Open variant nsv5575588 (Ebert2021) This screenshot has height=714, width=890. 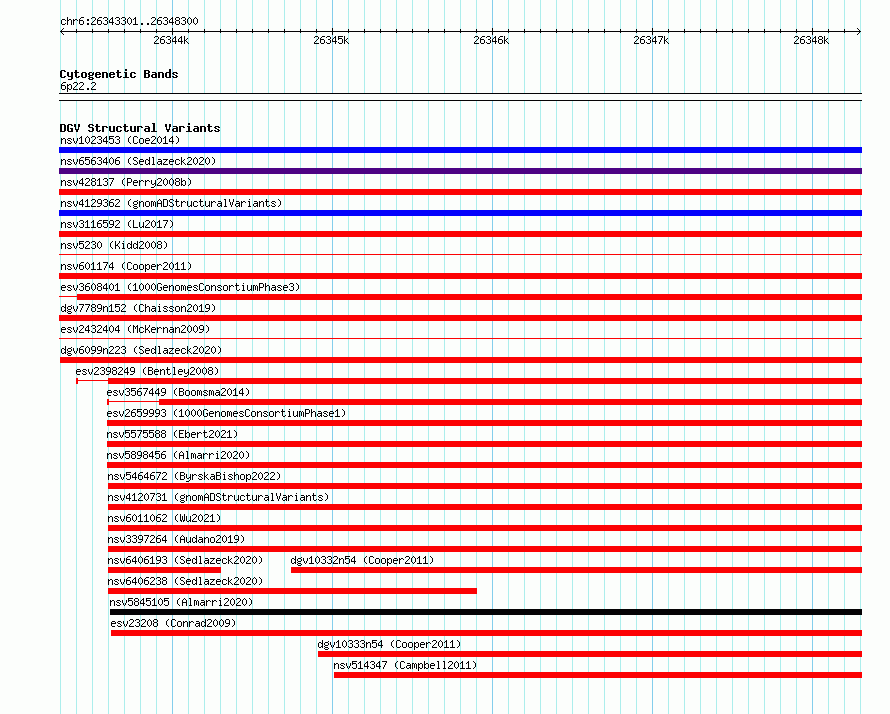click(x=172, y=434)
